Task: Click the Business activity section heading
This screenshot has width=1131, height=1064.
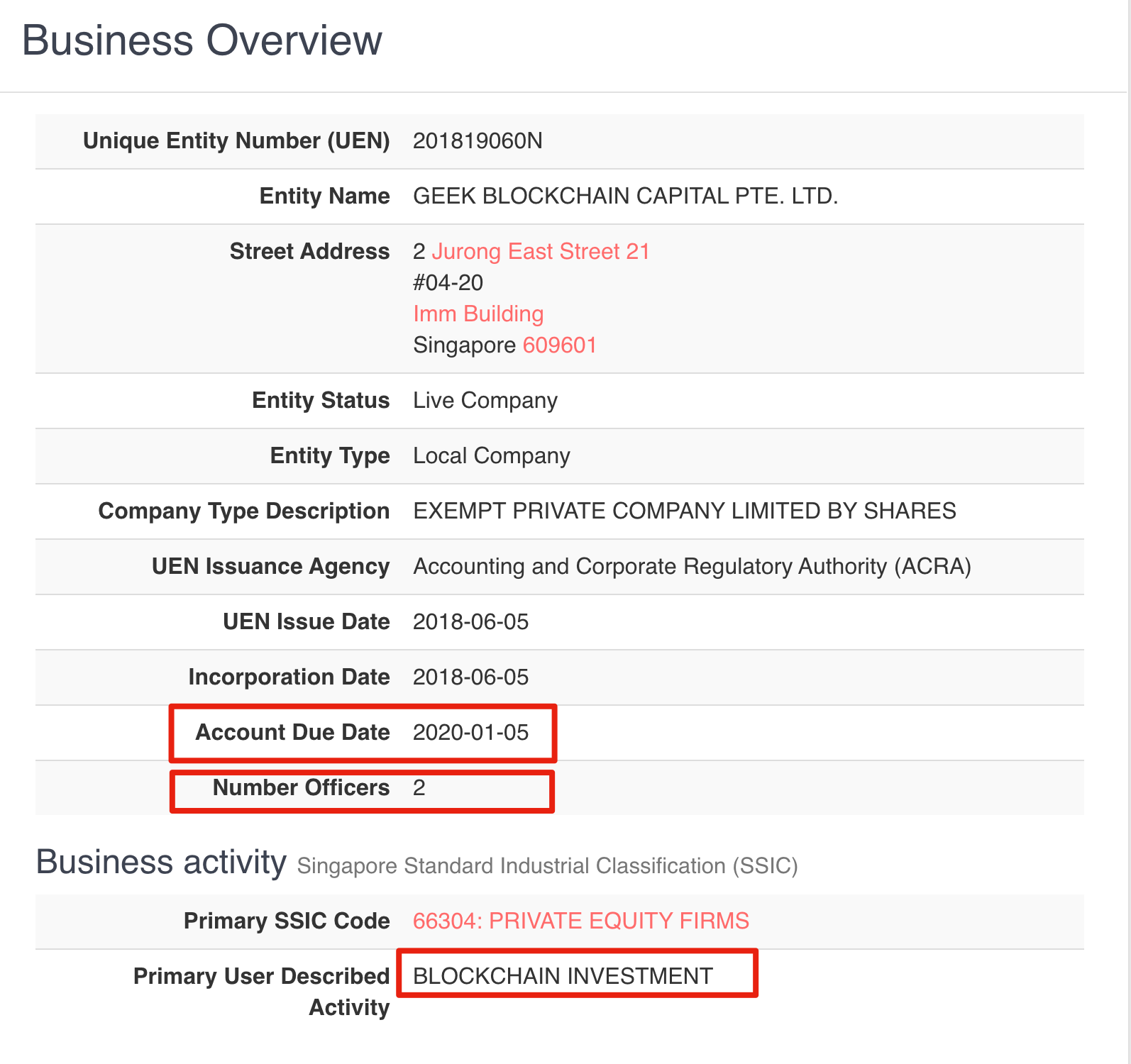Action: tap(161, 863)
